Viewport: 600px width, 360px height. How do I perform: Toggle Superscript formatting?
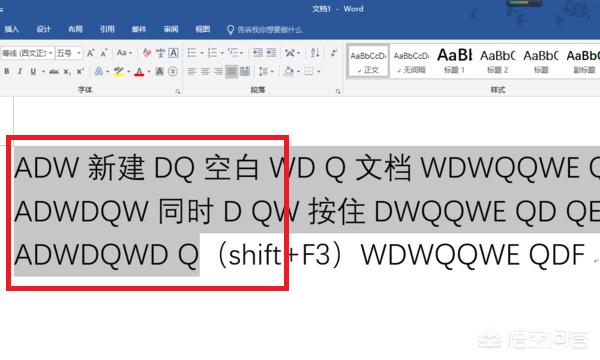(80, 71)
